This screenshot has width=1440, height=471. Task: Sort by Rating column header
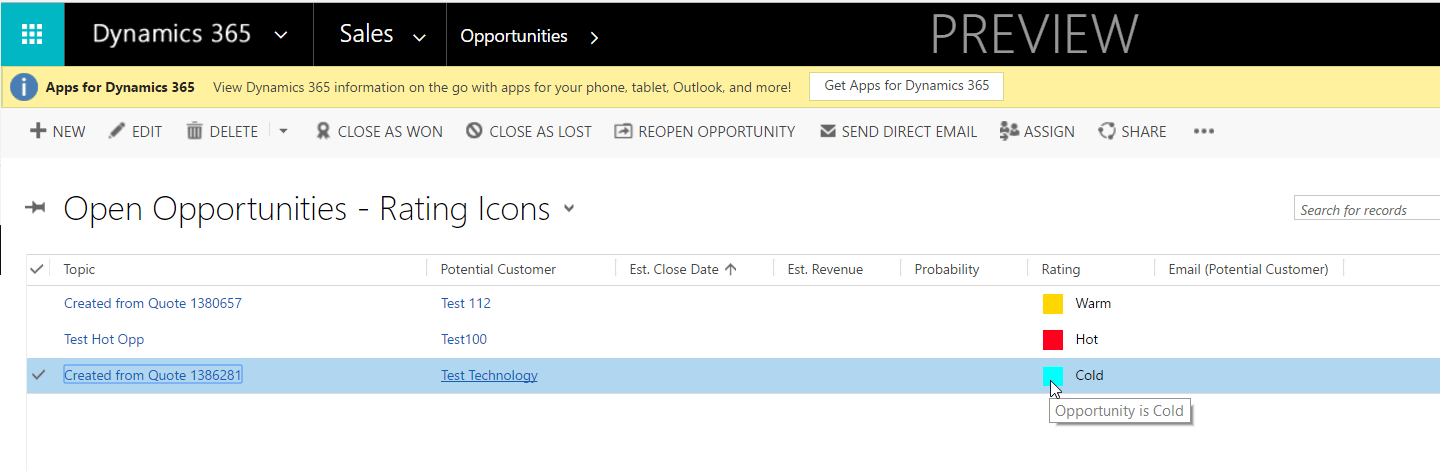(1061, 269)
